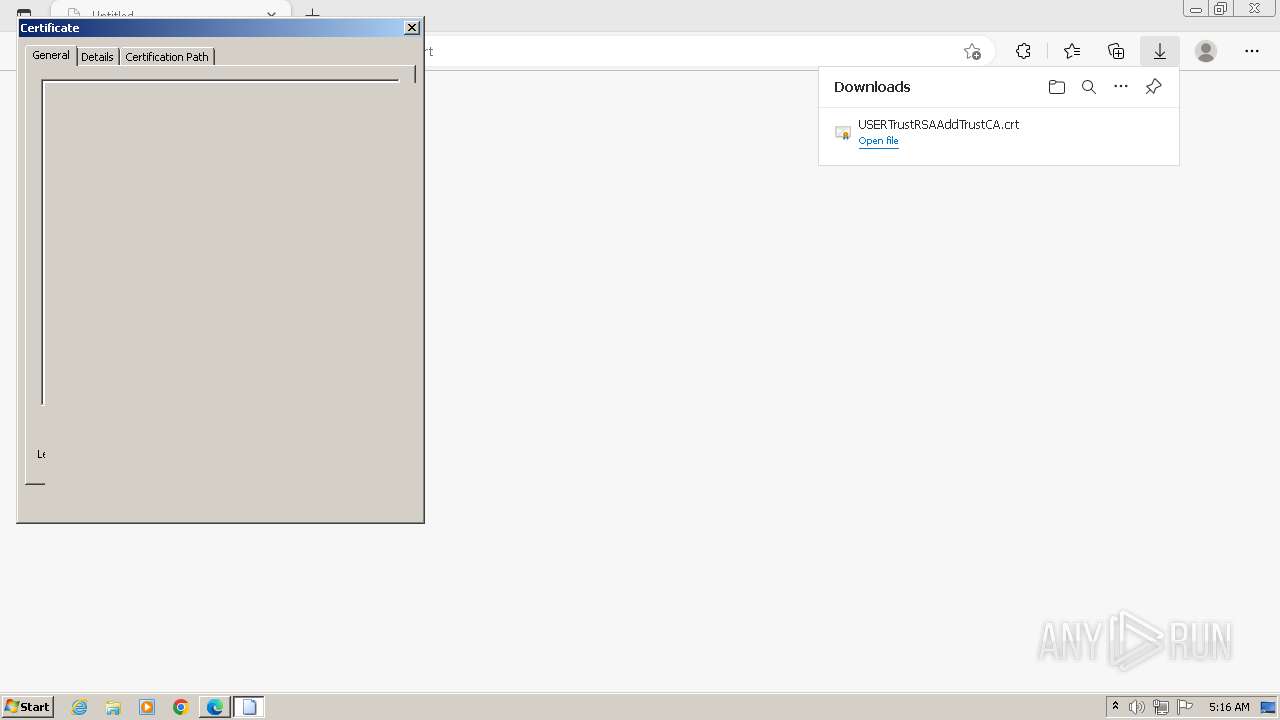Open browser Settings and more menu
The image size is (1280, 720).
[1252, 51]
